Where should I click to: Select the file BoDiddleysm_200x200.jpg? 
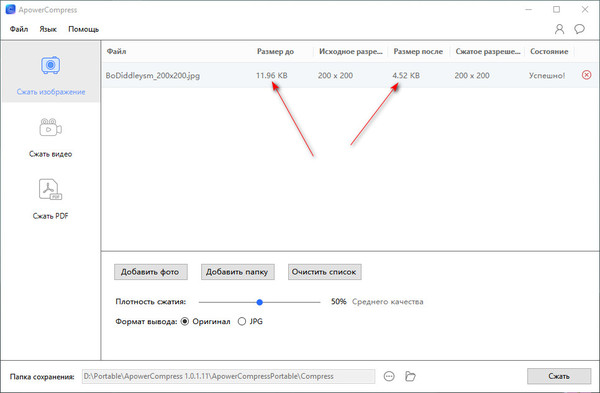point(153,75)
